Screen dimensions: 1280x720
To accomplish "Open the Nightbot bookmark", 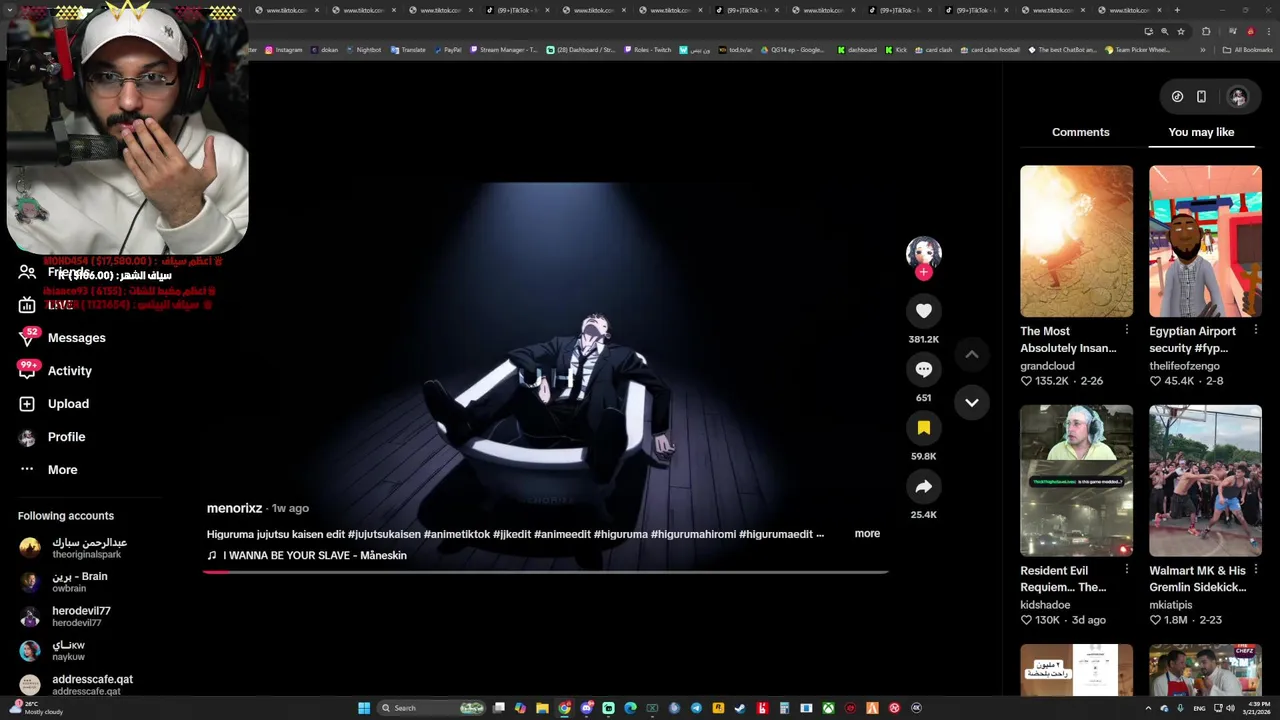I will point(364,50).
